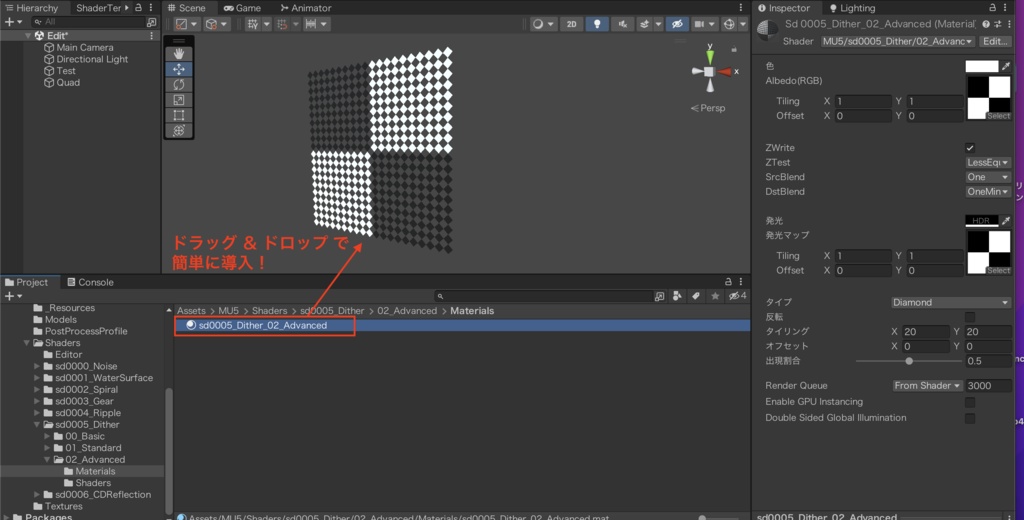This screenshot has height=520, width=1024.
Task: Toggle 2D view mode
Action: coord(571,24)
